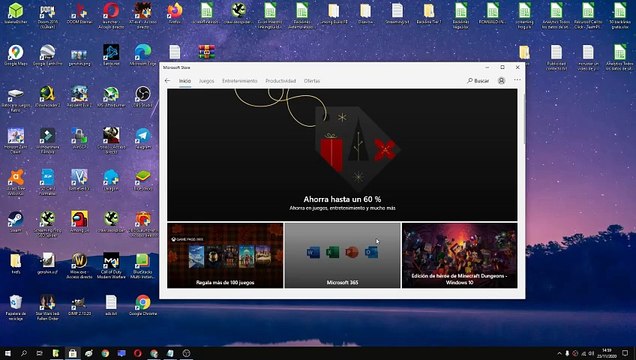The height and width of the screenshot is (360, 636).
Task: Open Firefox from the desktop
Action: (x=174, y=14)
